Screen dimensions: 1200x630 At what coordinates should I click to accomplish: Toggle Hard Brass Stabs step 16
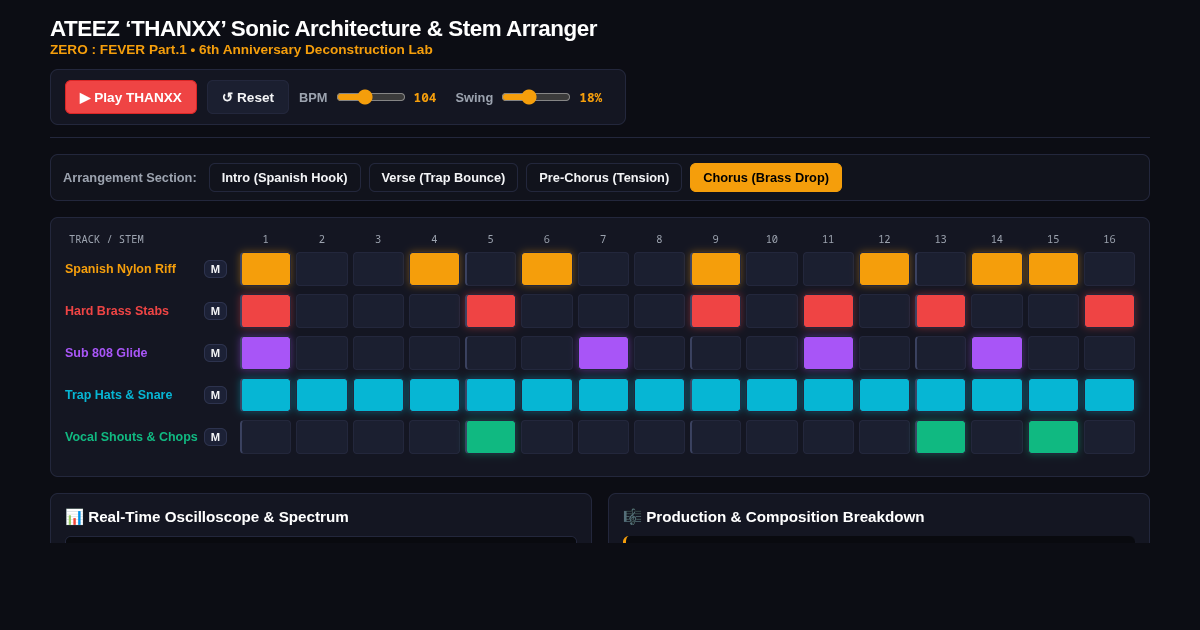tap(1109, 311)
